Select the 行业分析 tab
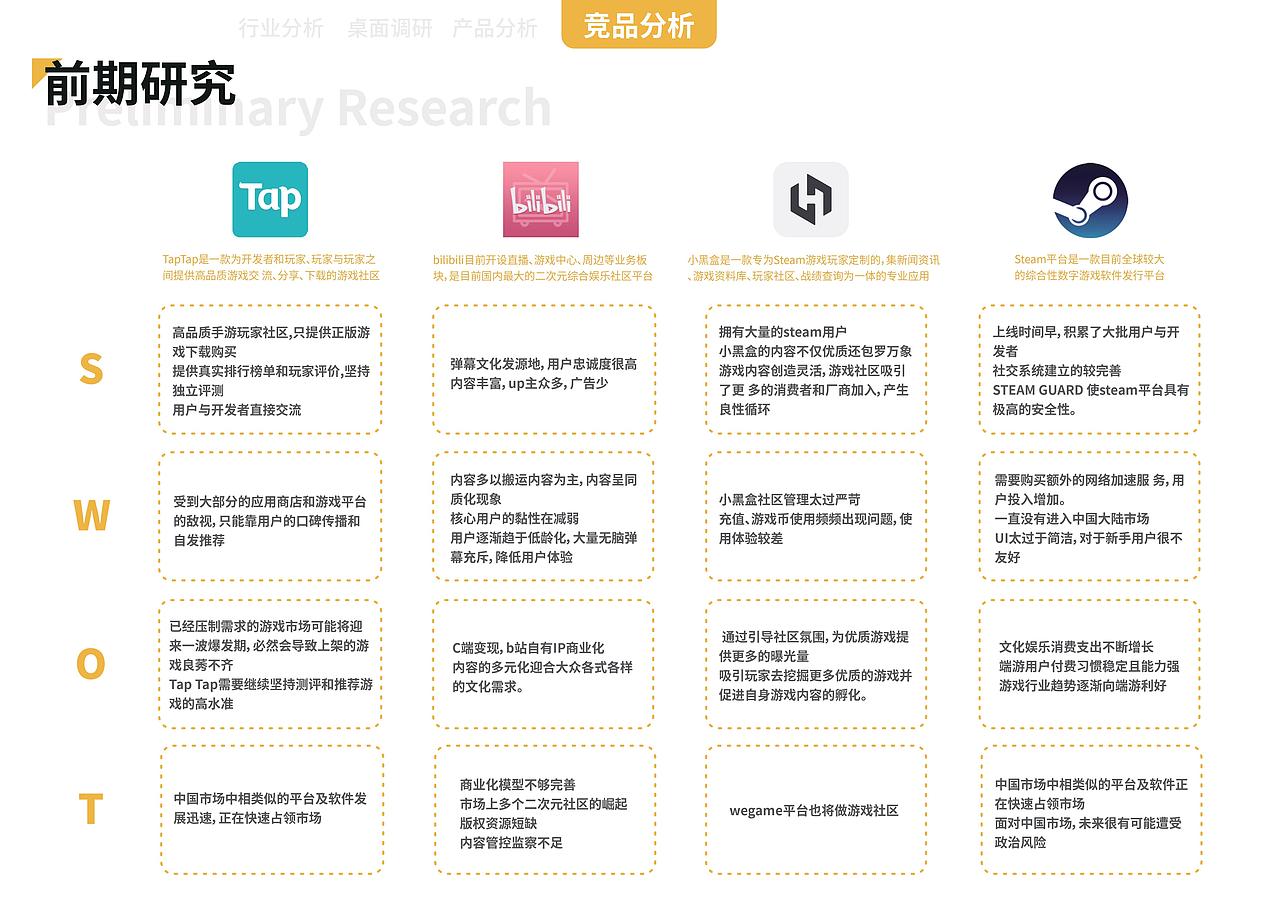This screenshot has width=1280, height=905. tap(281, 28)
